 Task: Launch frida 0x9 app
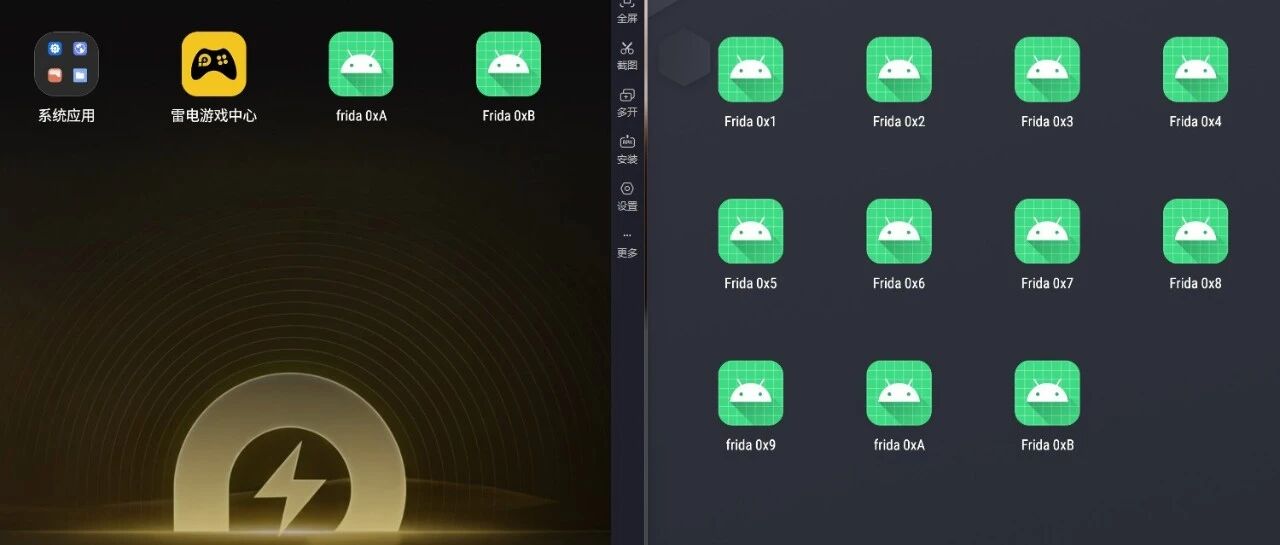tap(750, 393)
